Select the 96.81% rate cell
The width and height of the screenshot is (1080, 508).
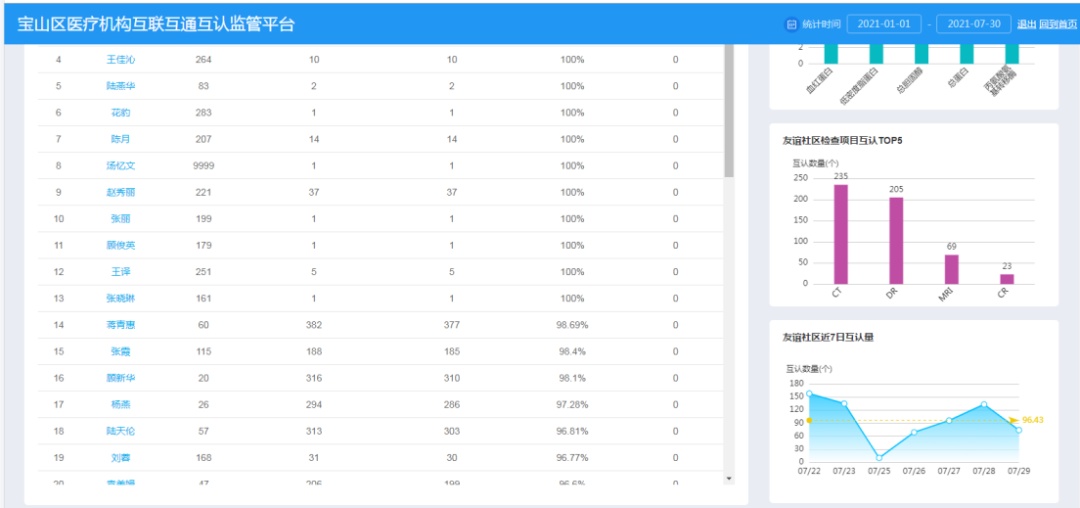click(x=572, y=431)
